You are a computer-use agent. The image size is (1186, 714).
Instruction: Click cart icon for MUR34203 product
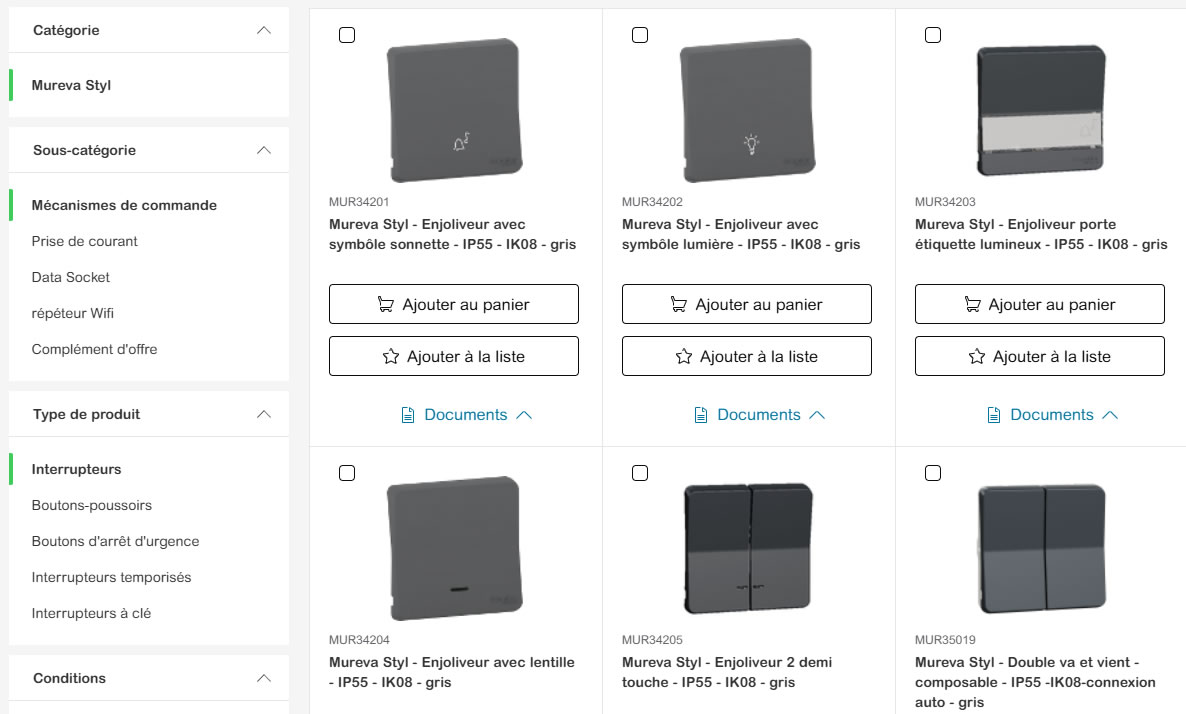(x=971, y=304)
